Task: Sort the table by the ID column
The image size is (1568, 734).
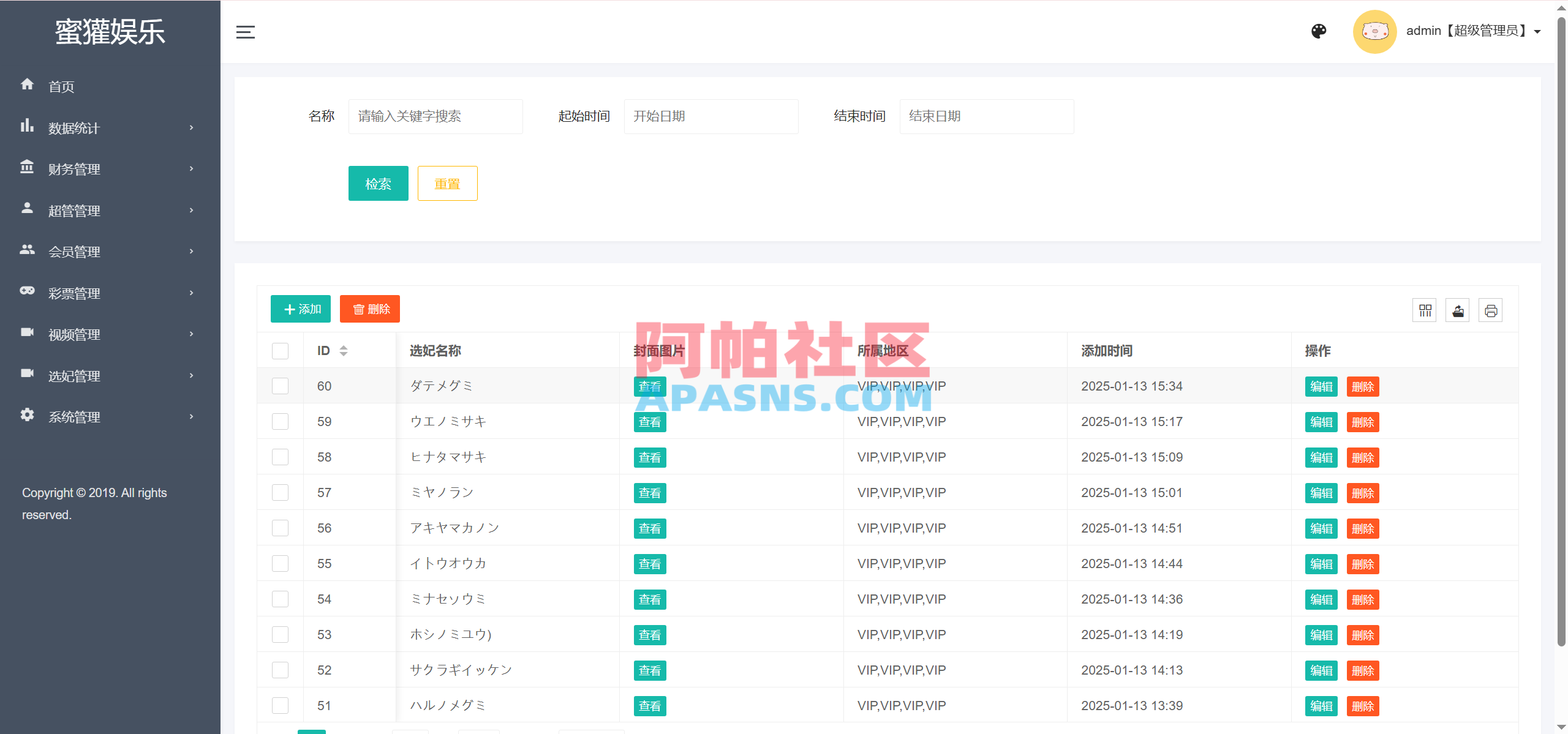Action: (344, 351)
